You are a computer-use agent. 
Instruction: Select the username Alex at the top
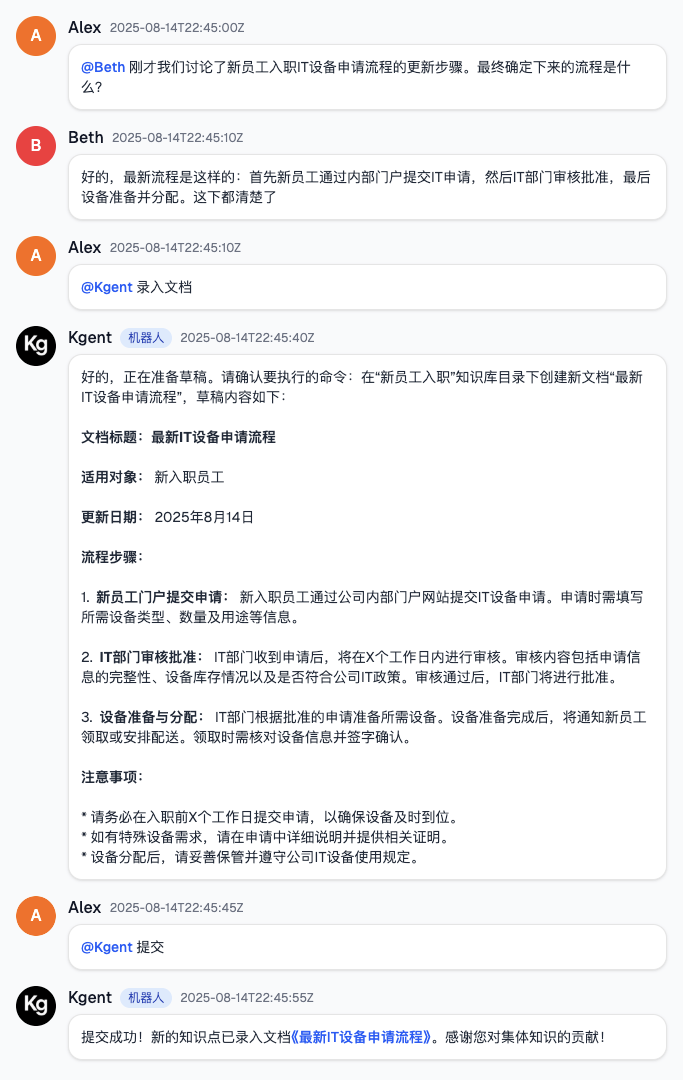(x=85, y=27)
